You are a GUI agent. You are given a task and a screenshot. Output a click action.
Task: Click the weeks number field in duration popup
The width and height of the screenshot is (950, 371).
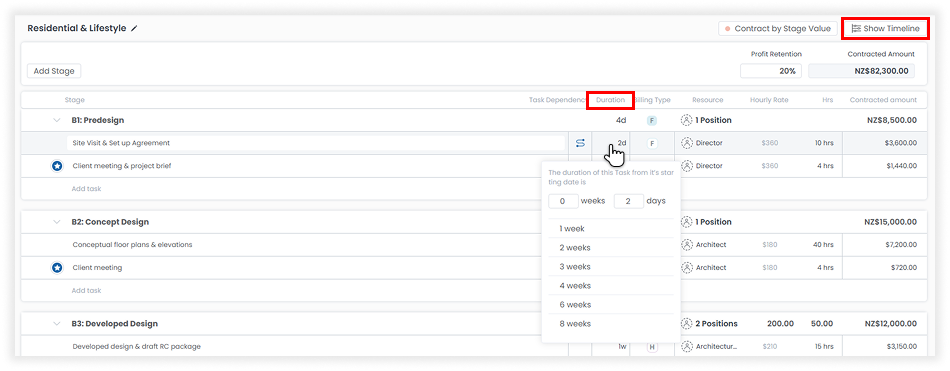coord(563,201)
